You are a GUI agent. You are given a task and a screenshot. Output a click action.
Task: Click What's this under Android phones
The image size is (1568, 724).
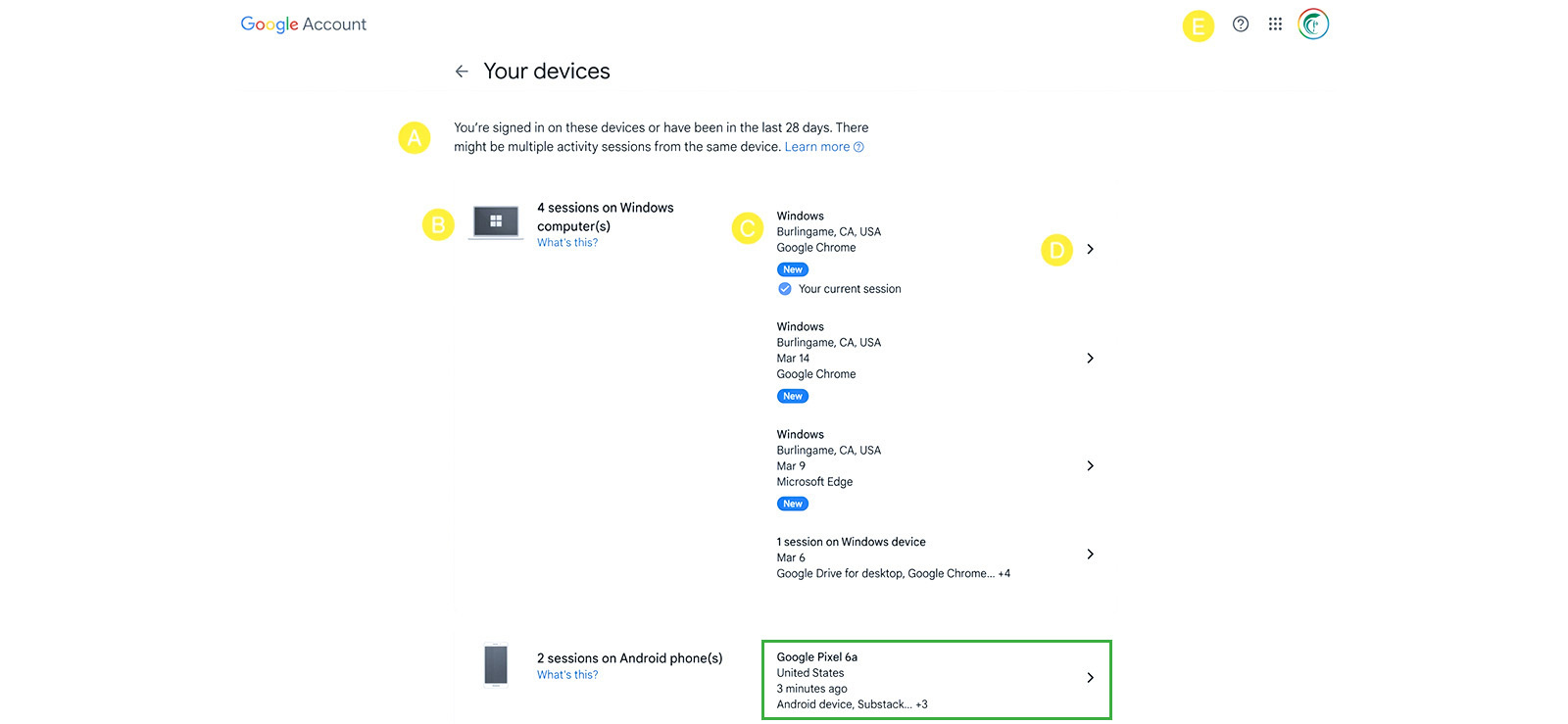(567, 675)
